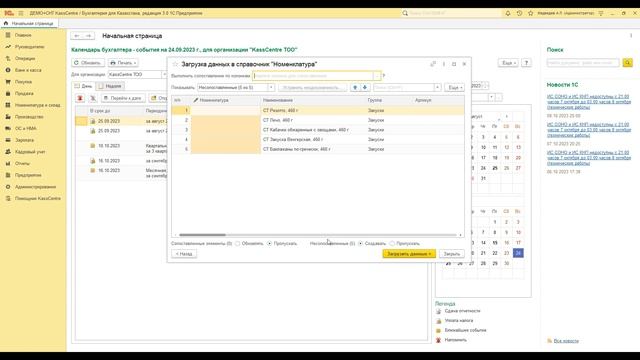Open the Показывать filter dropdown
Image resolution: width=640 pixels, height=360 pixels.
(x=271, y=87)
